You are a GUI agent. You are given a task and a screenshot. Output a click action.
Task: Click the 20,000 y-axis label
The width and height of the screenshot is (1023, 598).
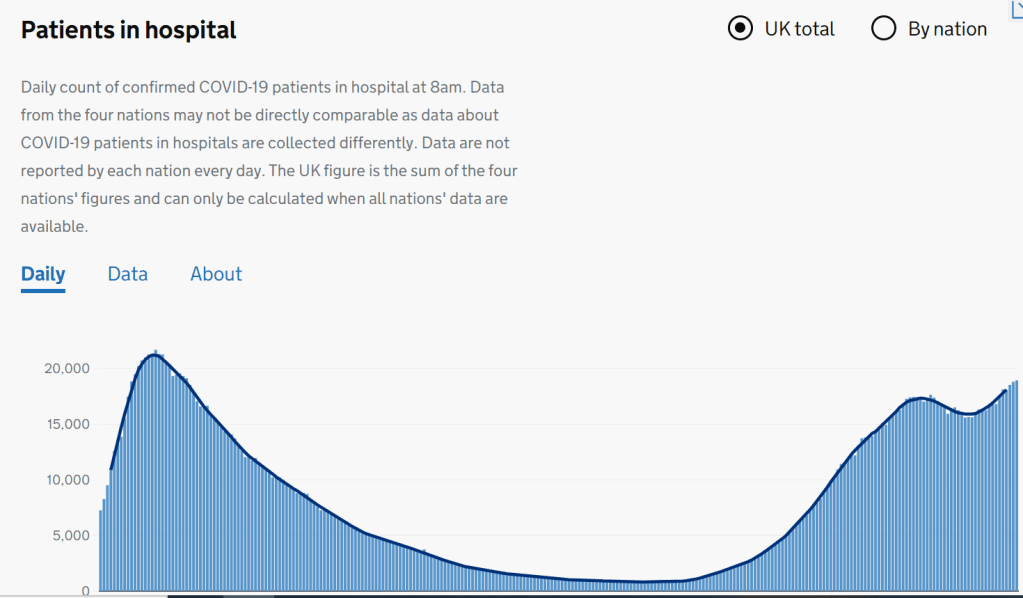[x=67, y=369]
